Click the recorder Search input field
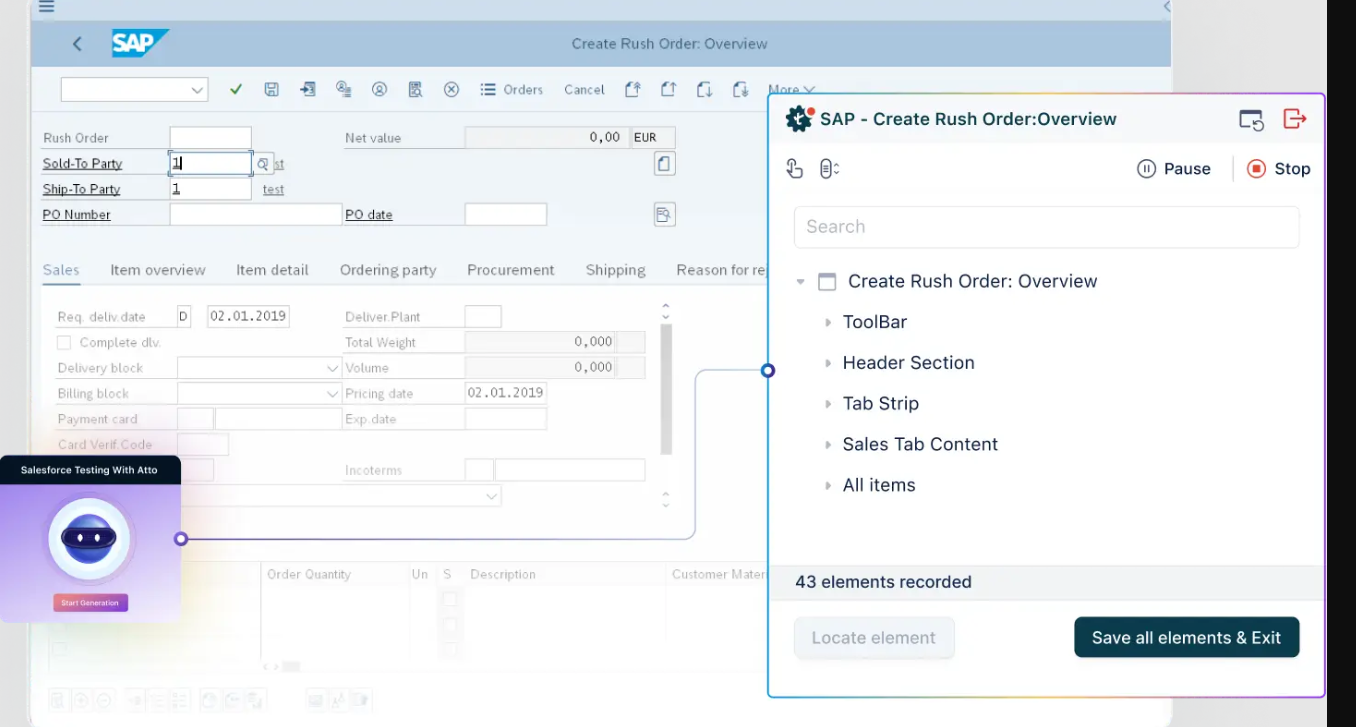Viewport: 1356px width, 727px height. click(1046, 227)
